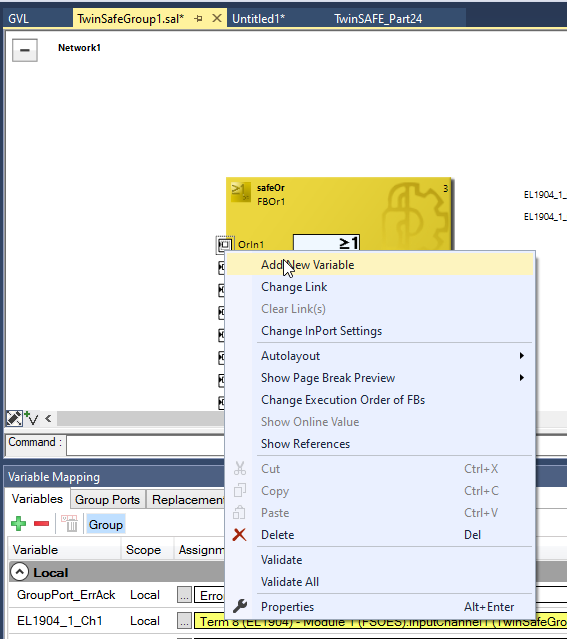
Task: Click the wrench Properties icon
Action: (240, 607)
